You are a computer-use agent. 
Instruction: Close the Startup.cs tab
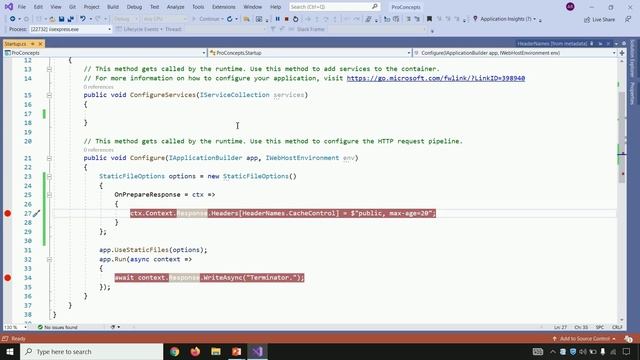click(x=40, y=44)
